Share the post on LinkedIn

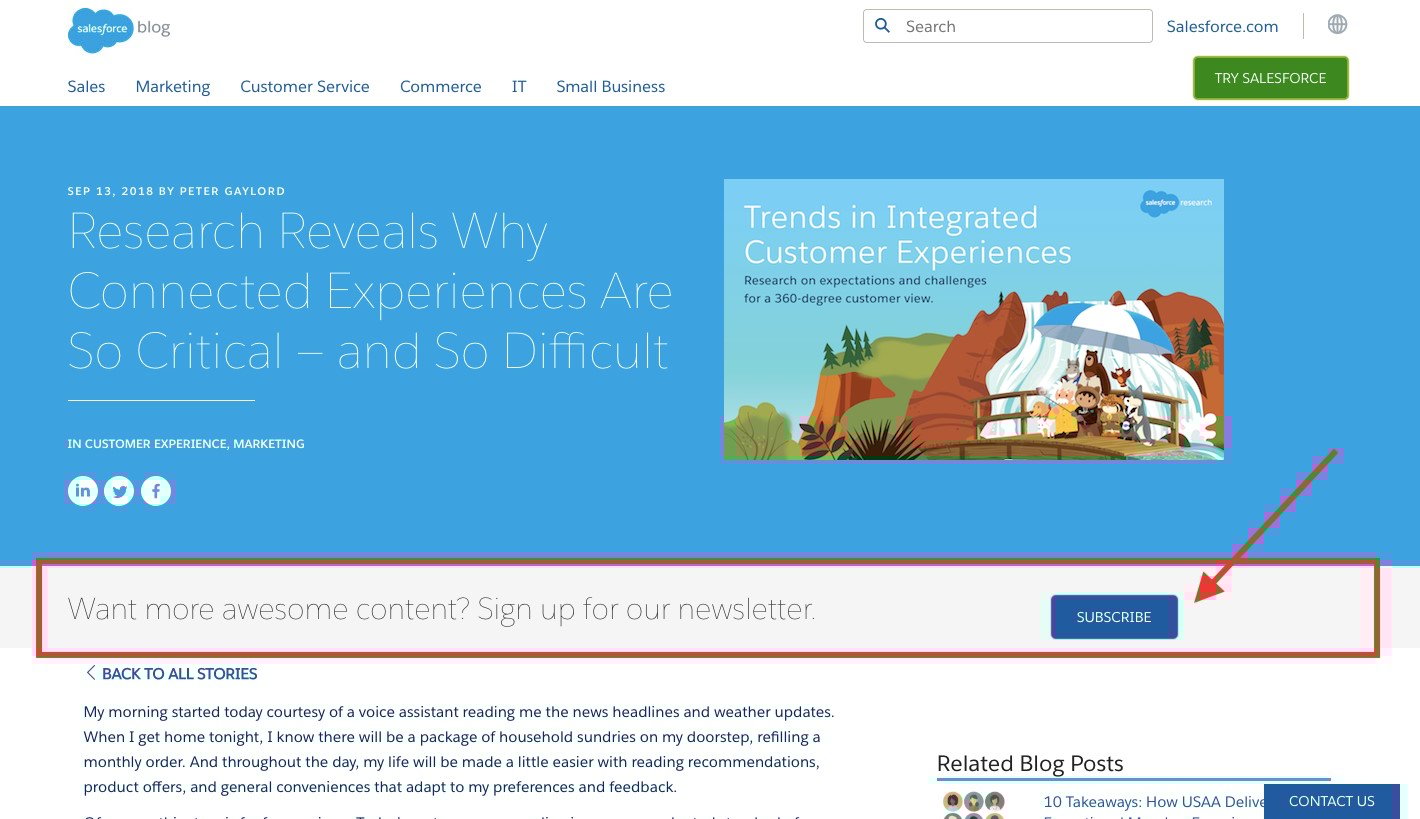[x=83, y=490]
